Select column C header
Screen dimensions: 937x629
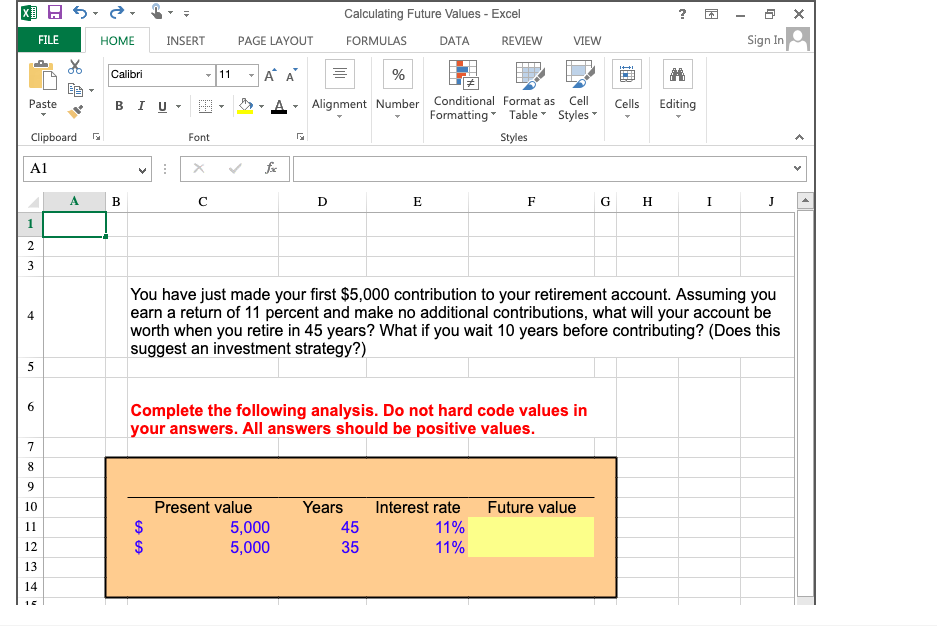tap(203, 202)
